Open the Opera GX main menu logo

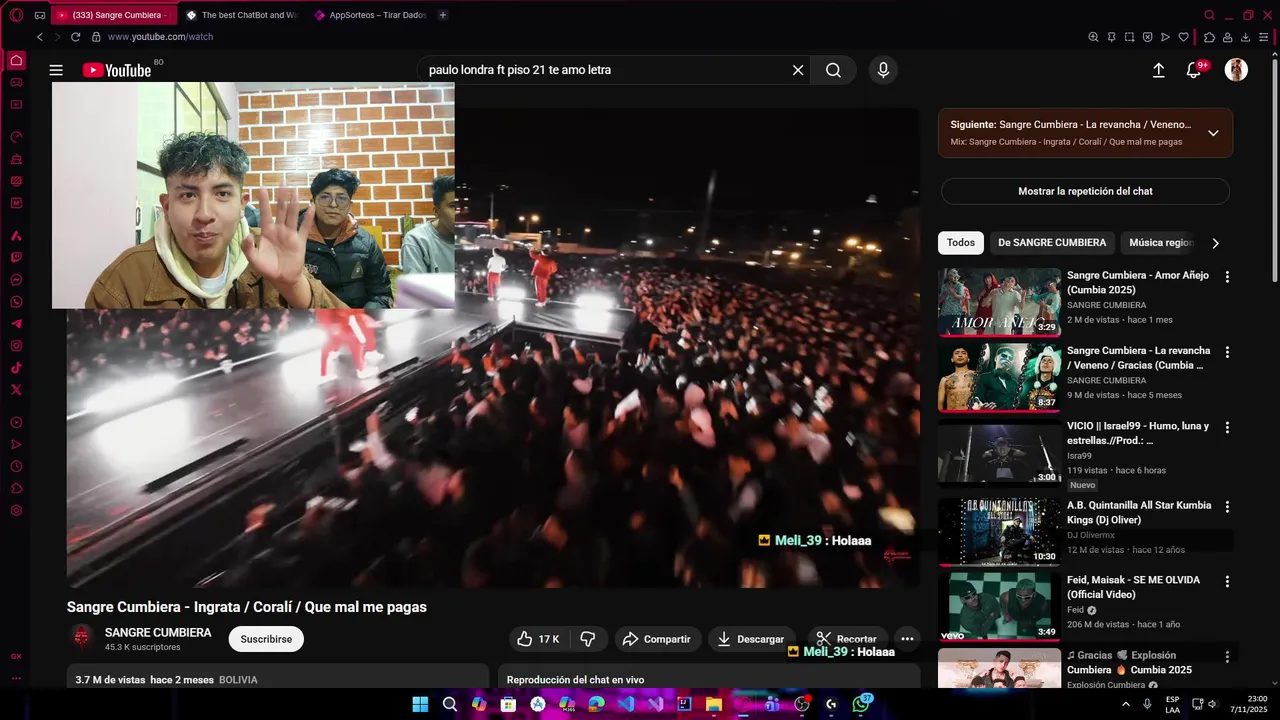point(16,15)
